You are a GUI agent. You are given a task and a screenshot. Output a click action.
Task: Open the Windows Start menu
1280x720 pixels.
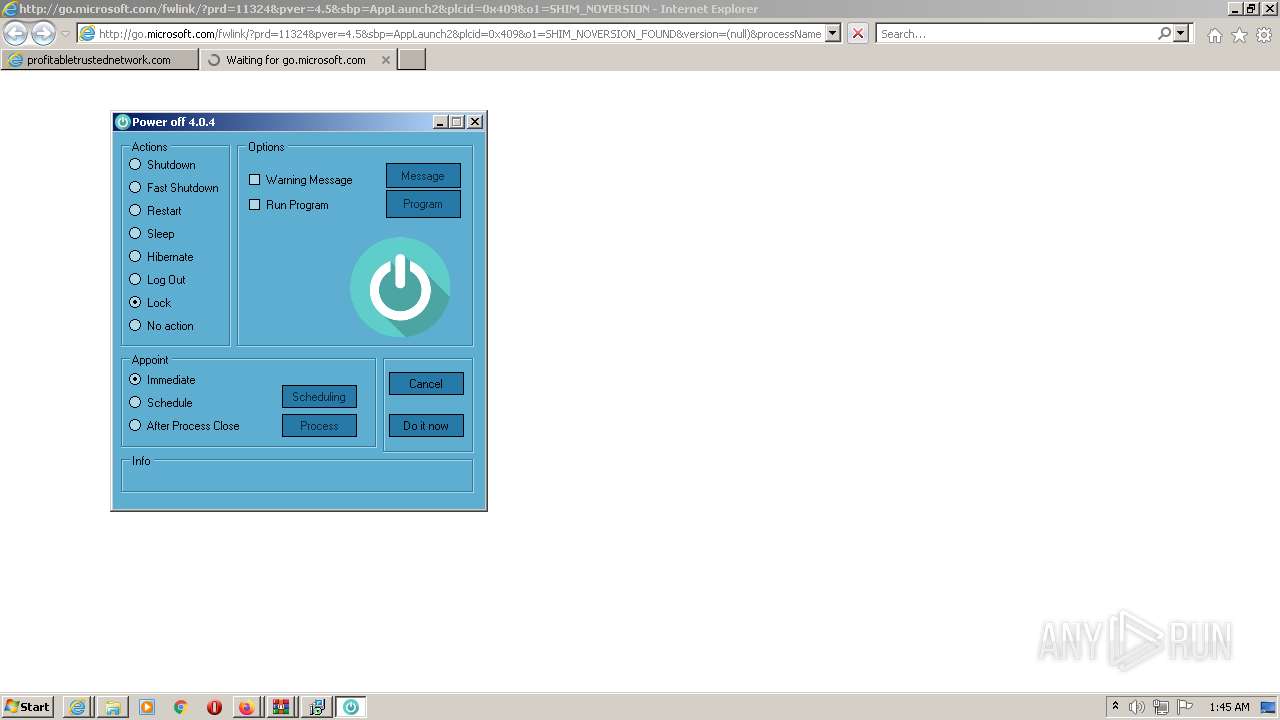click(x=27, y=707)
